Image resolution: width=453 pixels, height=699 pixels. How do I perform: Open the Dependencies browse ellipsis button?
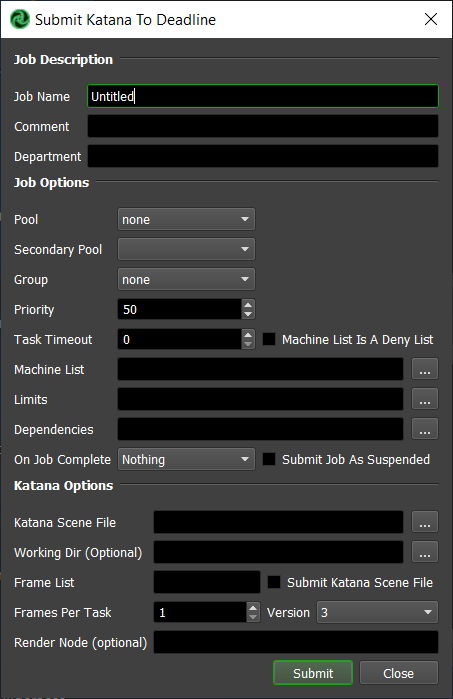[x=425, y=429]
